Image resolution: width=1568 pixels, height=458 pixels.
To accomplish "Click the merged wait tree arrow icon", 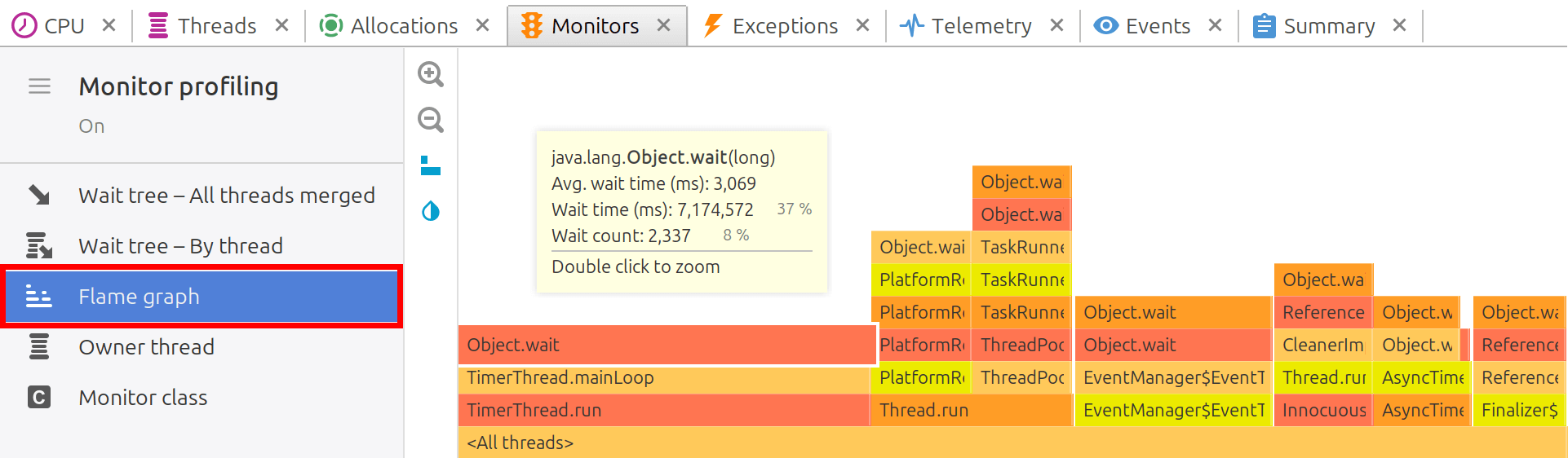I will click(x=39, y=195).
